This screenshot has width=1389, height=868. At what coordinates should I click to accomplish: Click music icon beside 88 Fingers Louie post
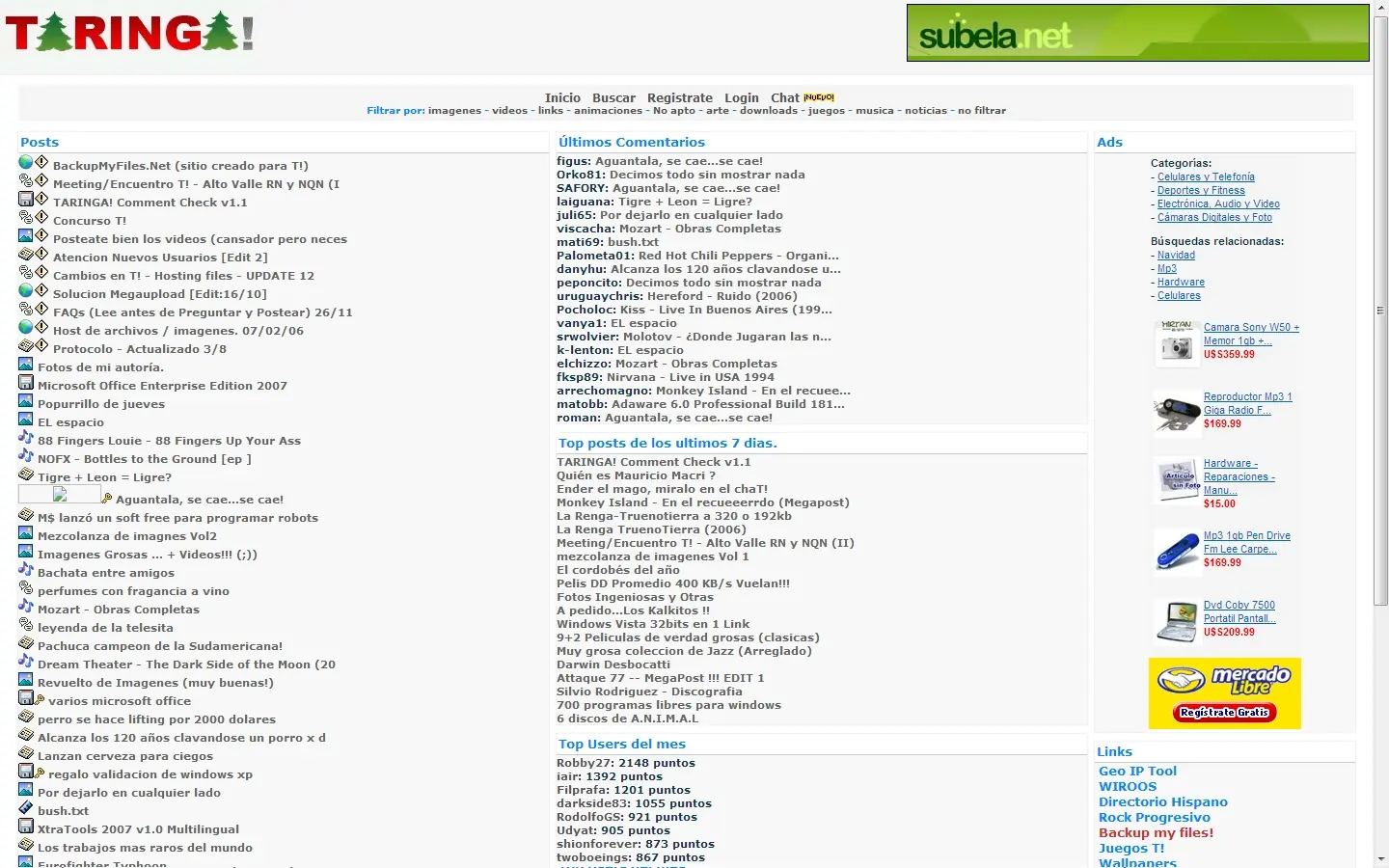[x=26, y=437]
